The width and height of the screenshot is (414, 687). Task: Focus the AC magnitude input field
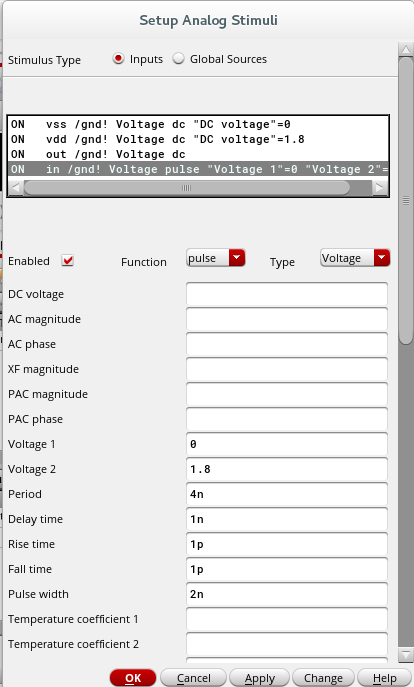(x=287, y=319)
